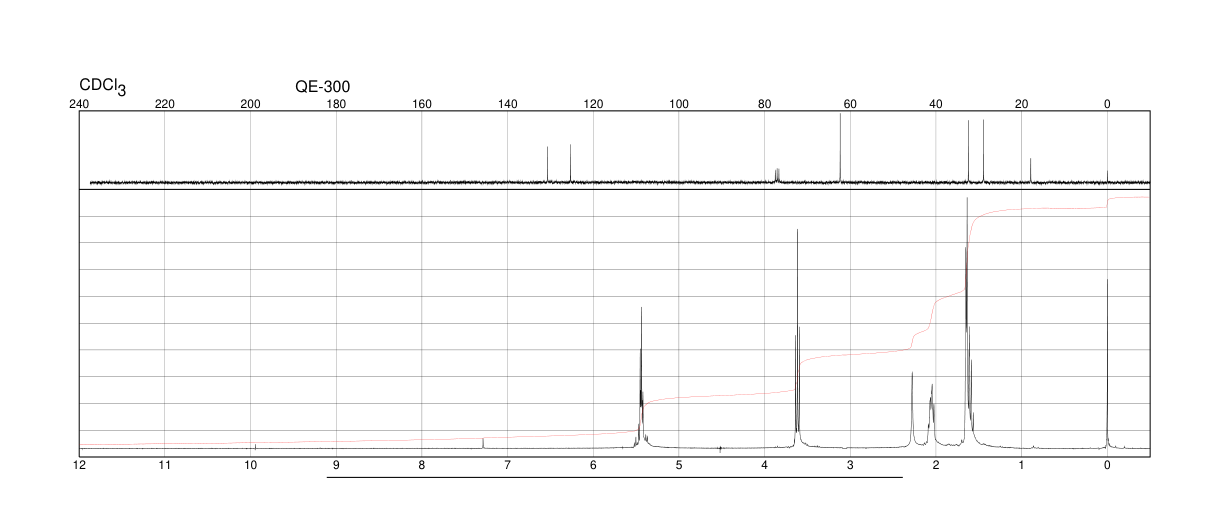
Task: Click the TMS proton peak at 0 ppm
Action: click(1107, 364)
